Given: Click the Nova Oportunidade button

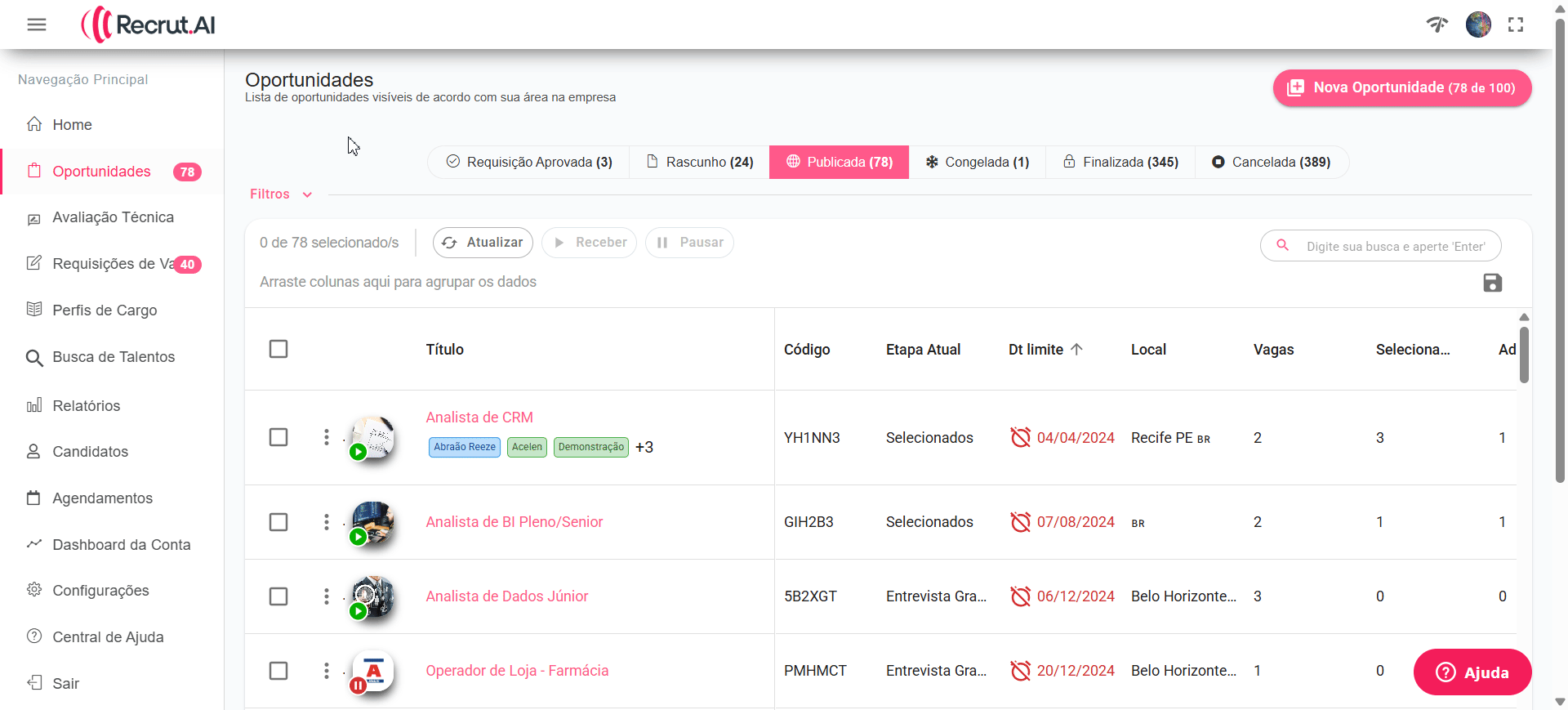Looking at the screenshot, I should click(1401, 87).
